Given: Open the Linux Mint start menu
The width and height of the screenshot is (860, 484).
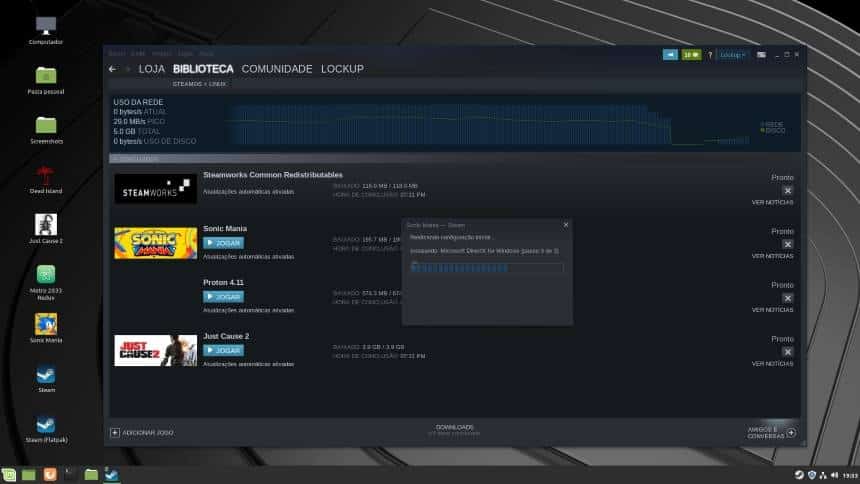Looking at the screenshot, I should pyautogui.click(x=9, y=475).
